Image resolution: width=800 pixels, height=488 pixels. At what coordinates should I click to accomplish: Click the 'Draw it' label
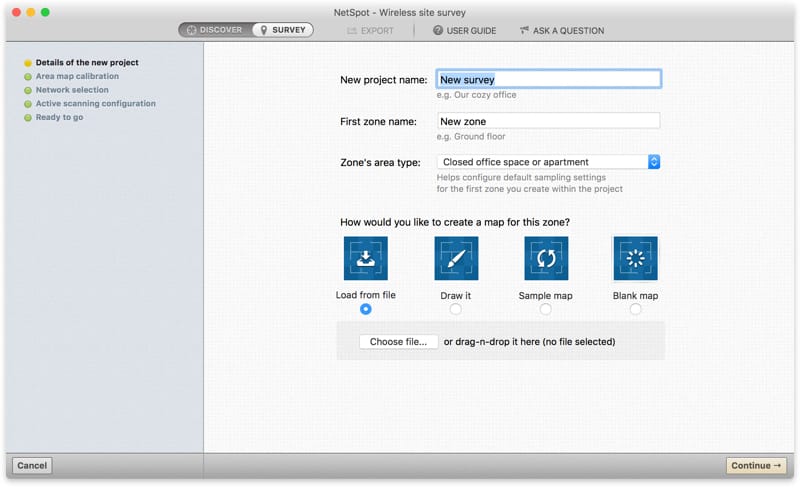click(456, 296)
